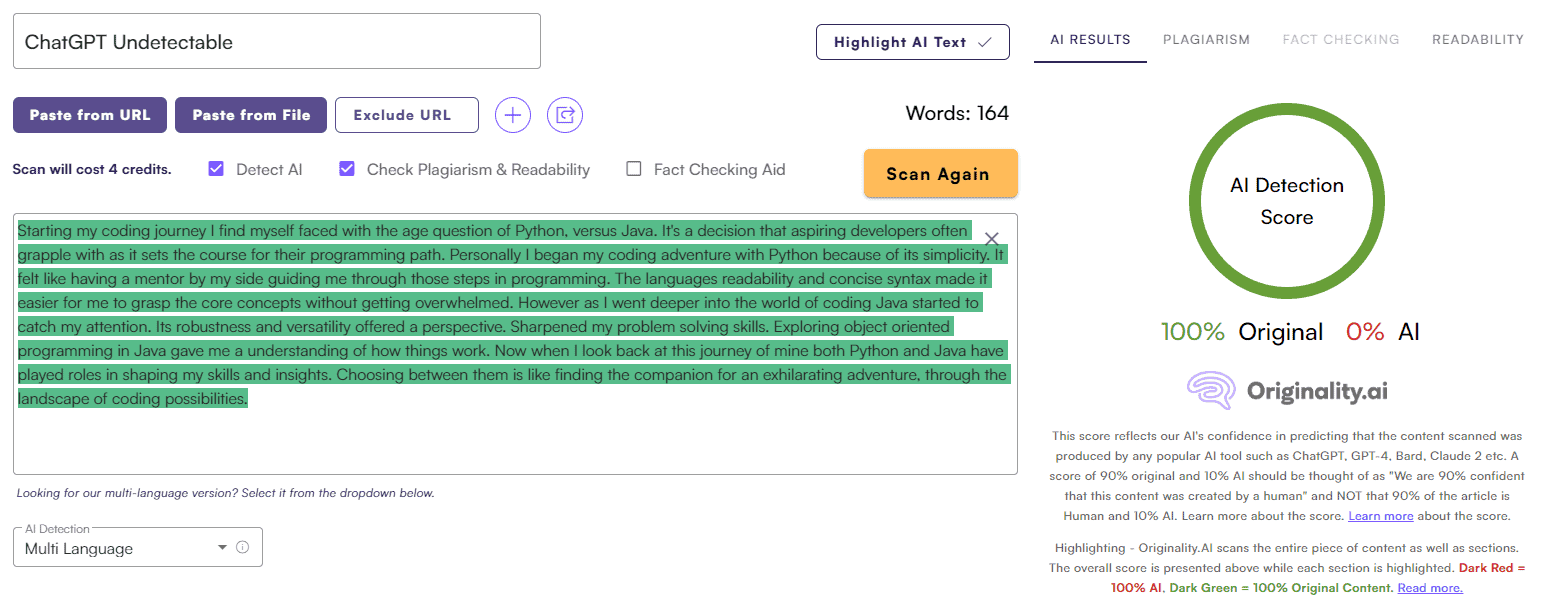
Task: Click the Paste from File button
Action: click(251, 115)
